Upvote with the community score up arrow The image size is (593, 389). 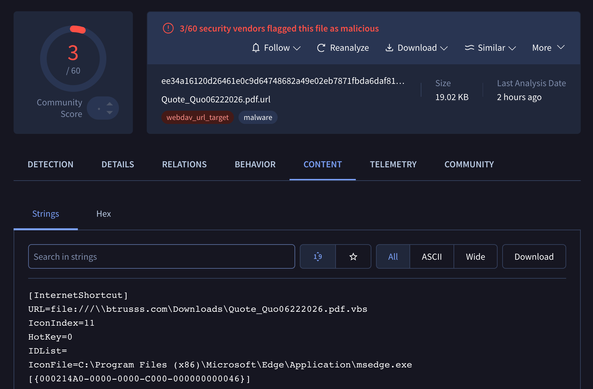pos(110,104)
